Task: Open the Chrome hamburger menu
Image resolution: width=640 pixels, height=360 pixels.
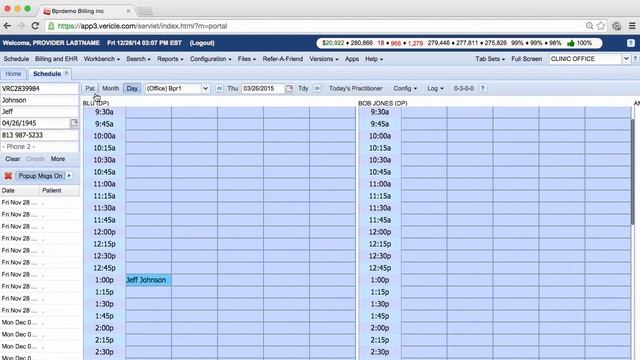Action: pyautogui.click(x=632, y=26)
